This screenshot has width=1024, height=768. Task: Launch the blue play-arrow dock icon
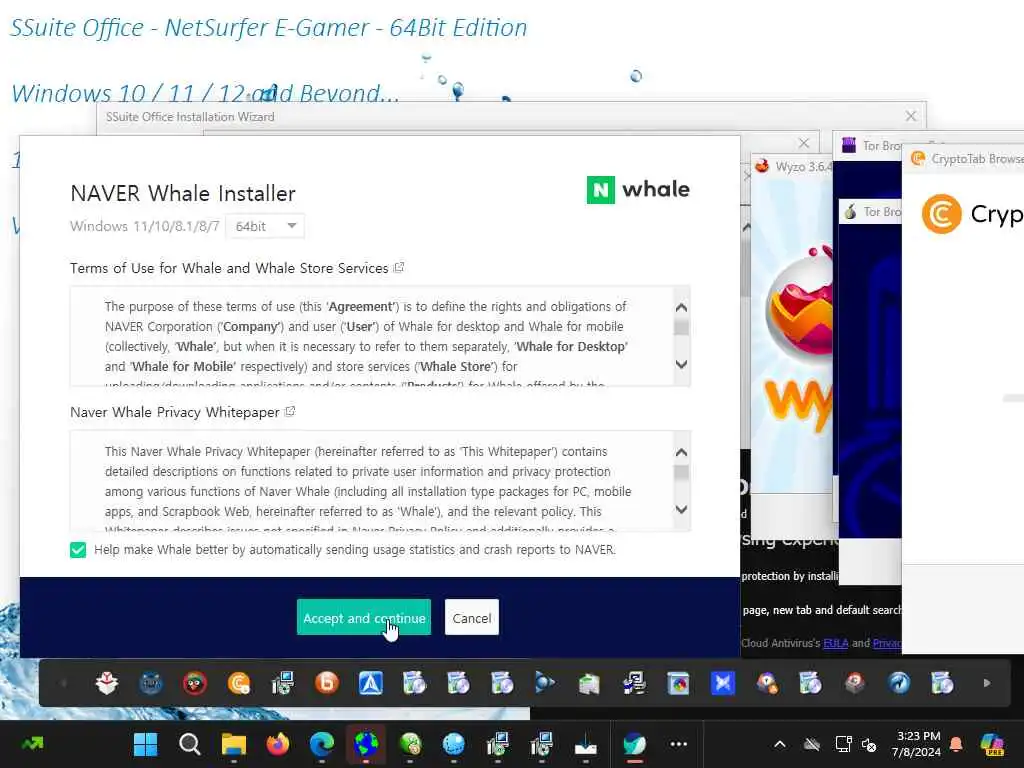click(x=545, y=683)
